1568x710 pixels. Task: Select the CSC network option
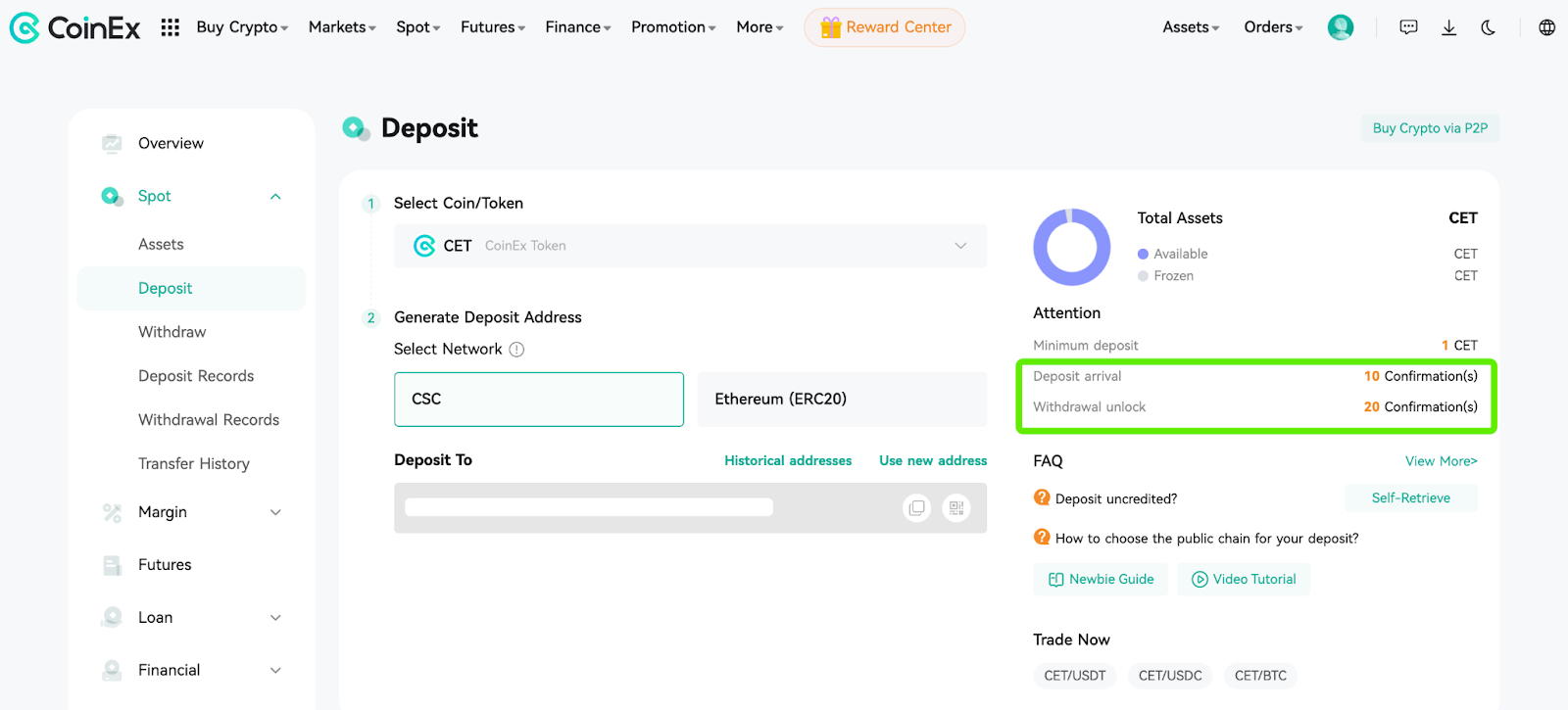click(539, 400)
